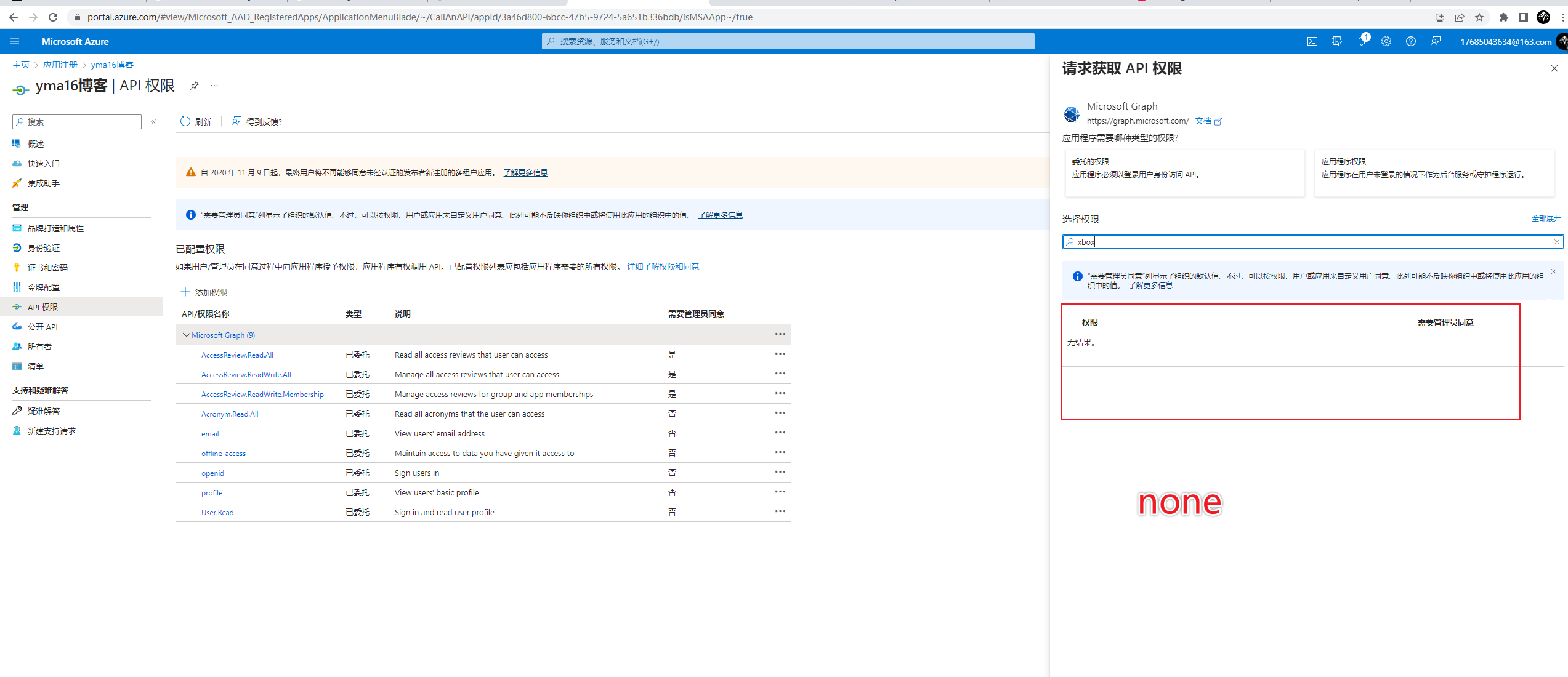
Task: Click the permission search field containing xbox
Action: click(x=1312, y=242)
